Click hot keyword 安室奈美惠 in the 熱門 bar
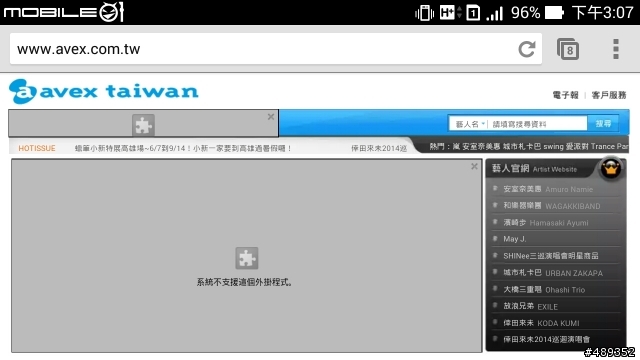 point(481,146)
